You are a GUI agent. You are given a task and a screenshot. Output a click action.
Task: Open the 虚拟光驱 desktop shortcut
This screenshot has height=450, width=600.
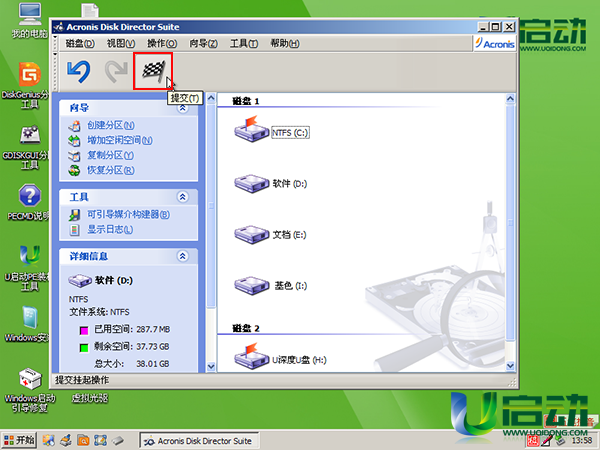pyautogui.click(x=90, y=398)
